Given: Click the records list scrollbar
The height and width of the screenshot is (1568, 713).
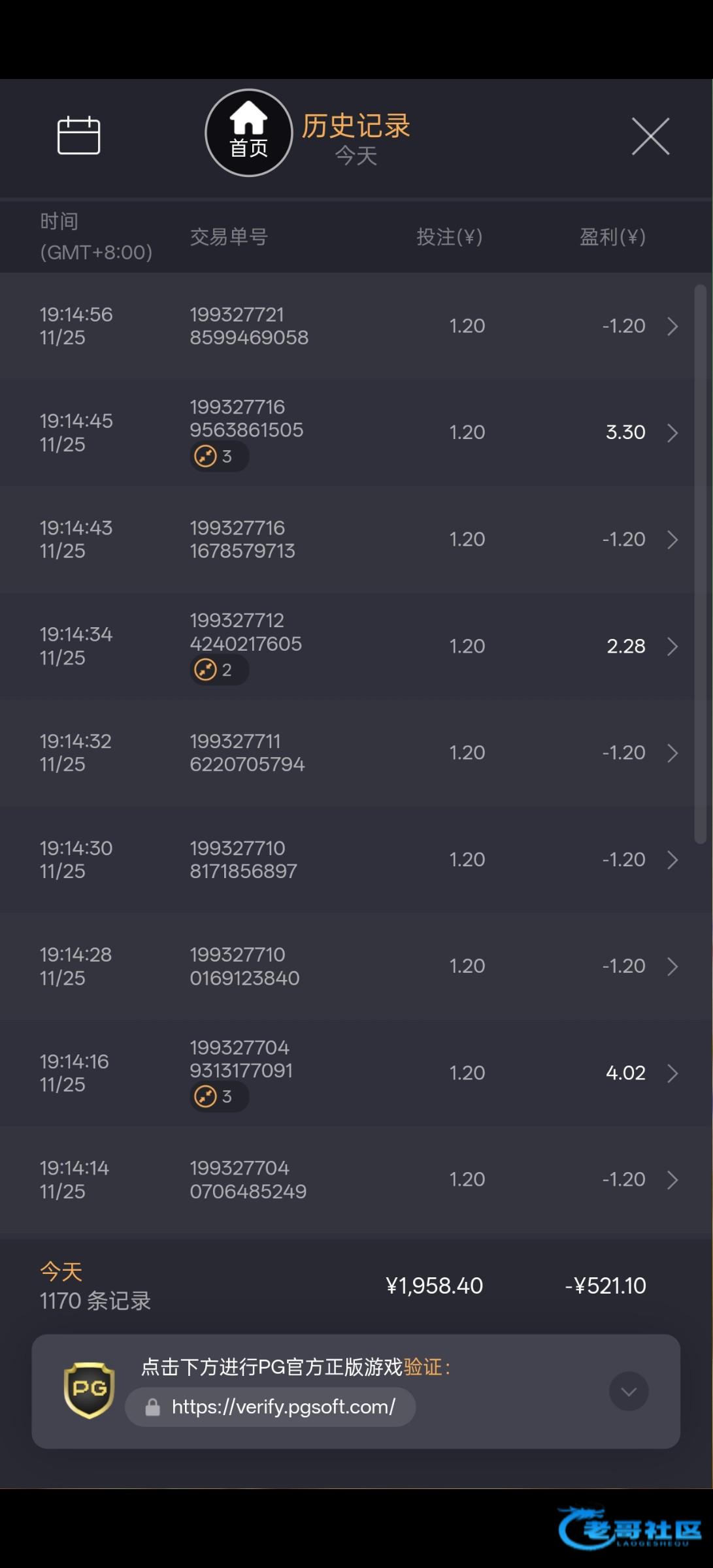Looking at the screenshot, I should [700, 562].
